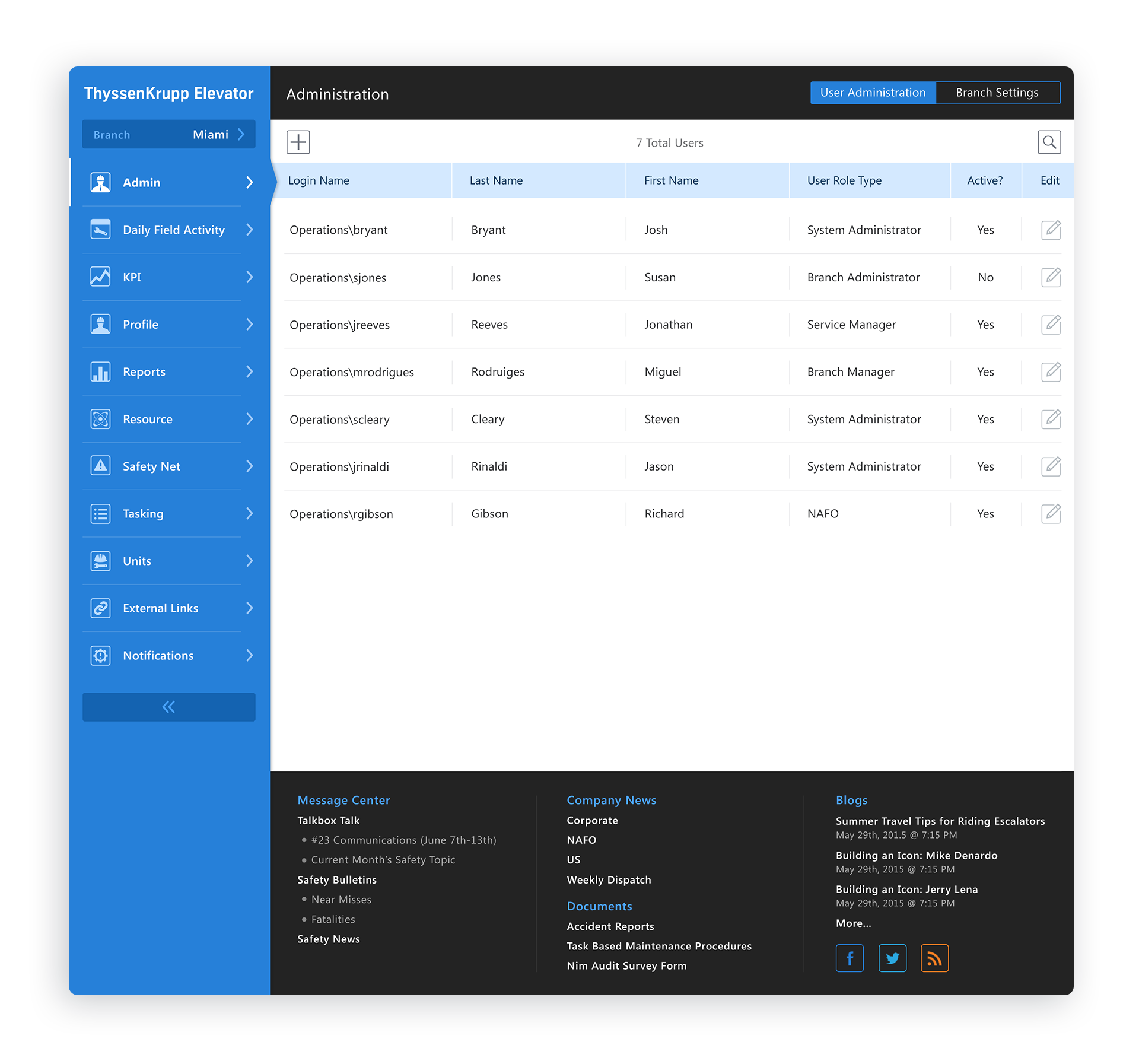Click the ThyssenKrupp Elevator title
The width and height of the screenshot is (1139, 1064).
click(x=168, y=93)
